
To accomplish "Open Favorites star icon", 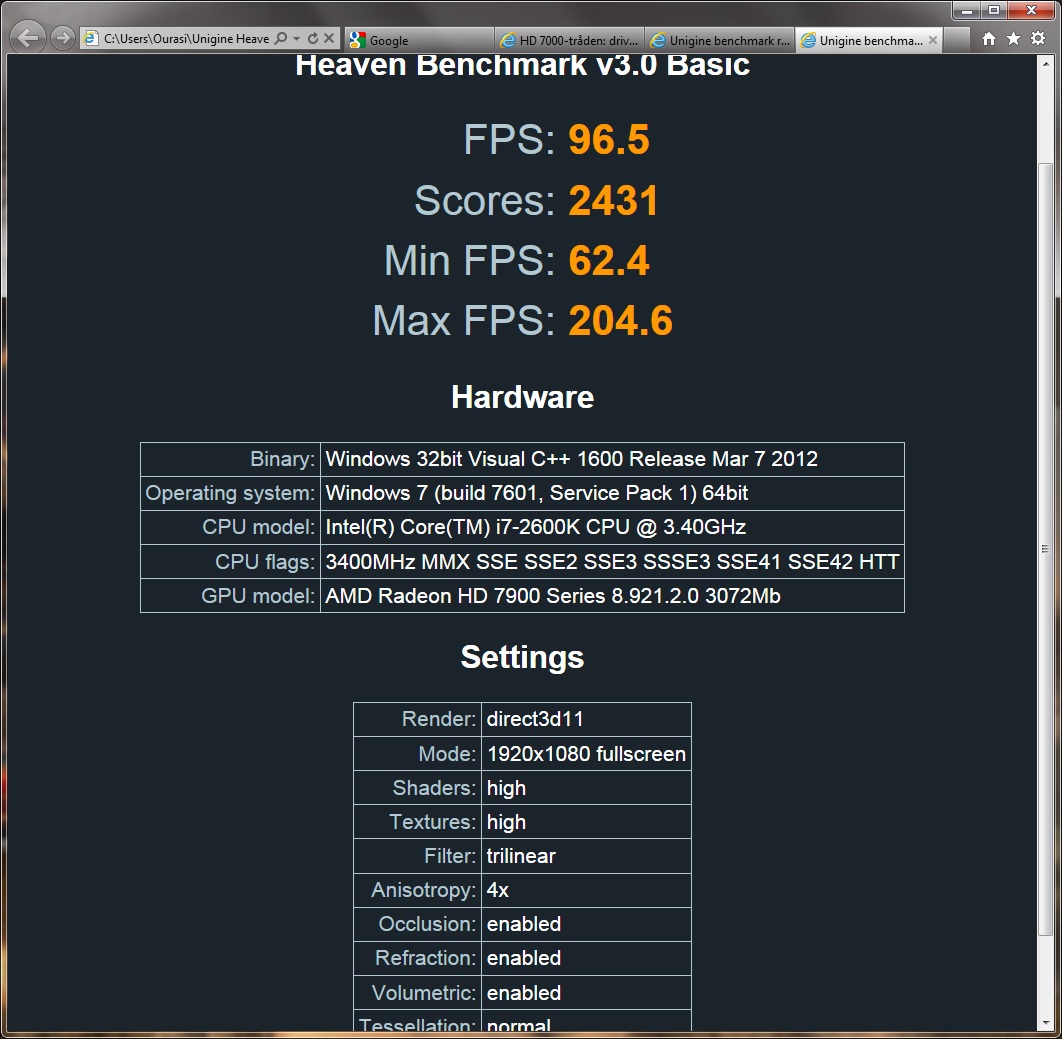I will (1013, 39).
